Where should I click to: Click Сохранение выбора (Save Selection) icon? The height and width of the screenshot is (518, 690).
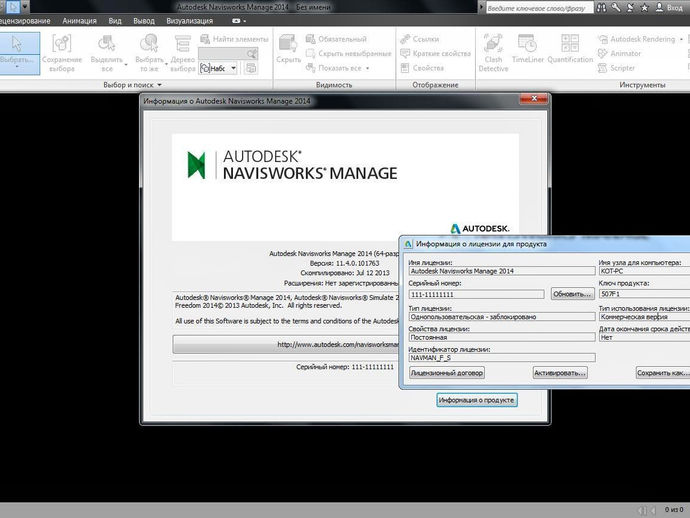[x=62, y=53]
